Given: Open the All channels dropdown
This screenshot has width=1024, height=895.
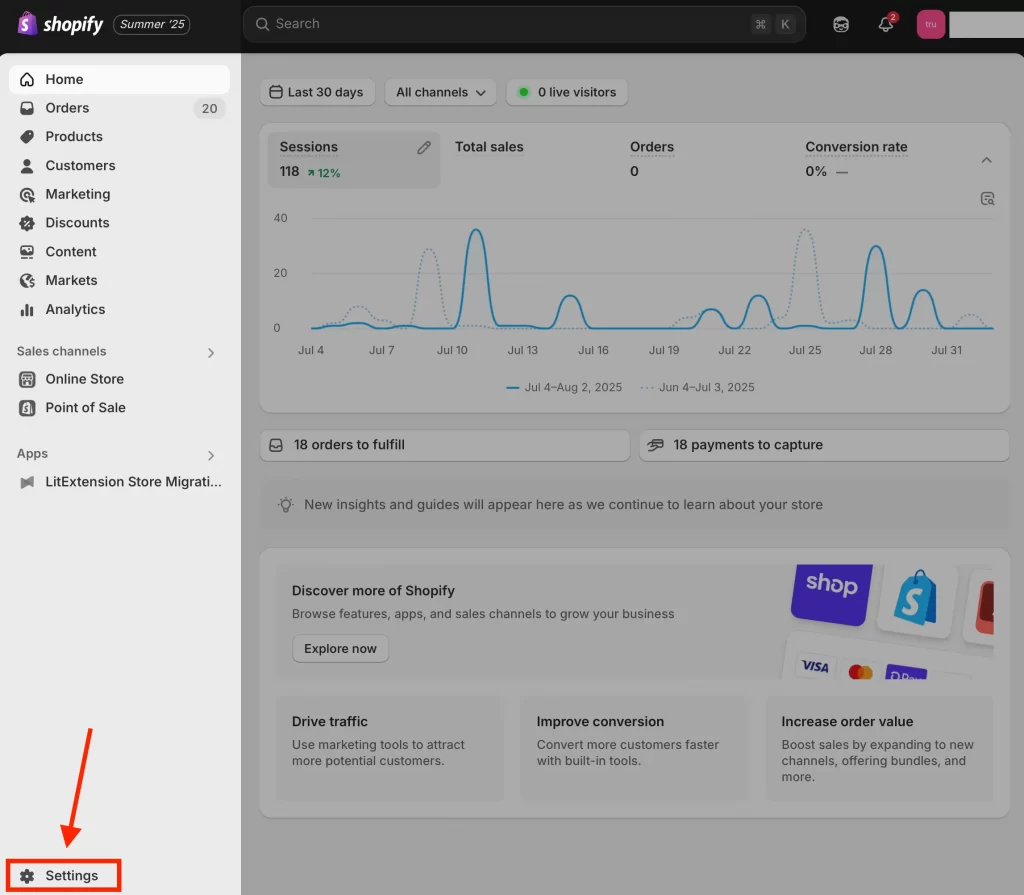Looking at the screenshot, I should tap(440, 92).
